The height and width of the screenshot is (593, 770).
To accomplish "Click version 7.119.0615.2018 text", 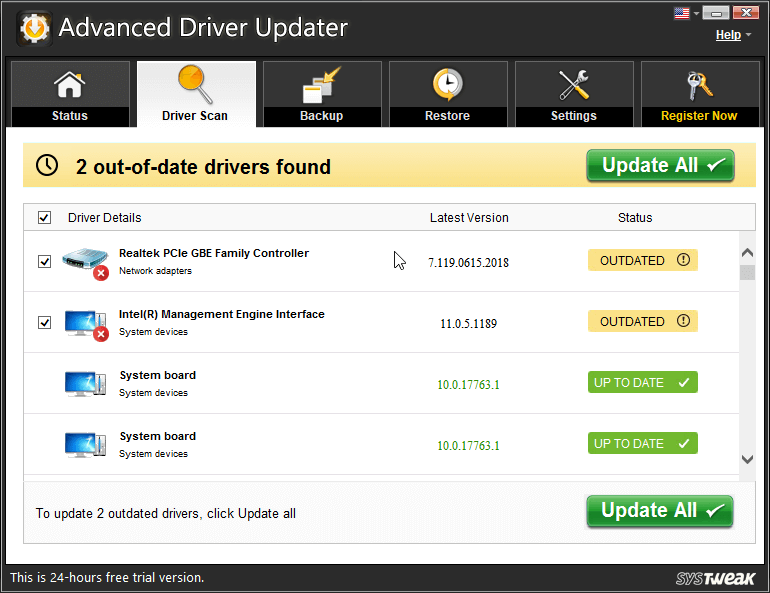I will 468,263.
